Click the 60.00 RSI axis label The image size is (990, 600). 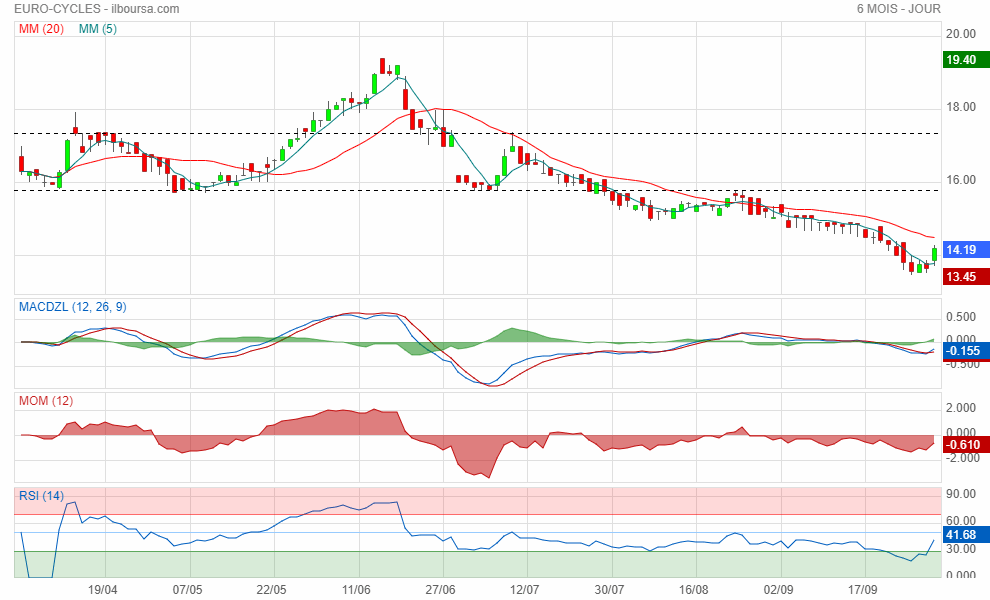click(960, 521)
